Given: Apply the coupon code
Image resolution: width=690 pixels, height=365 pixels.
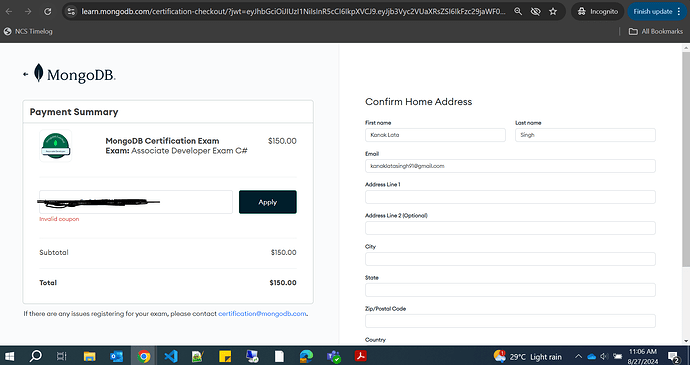Looking at the screenshot, I should (x=268, y=202).
